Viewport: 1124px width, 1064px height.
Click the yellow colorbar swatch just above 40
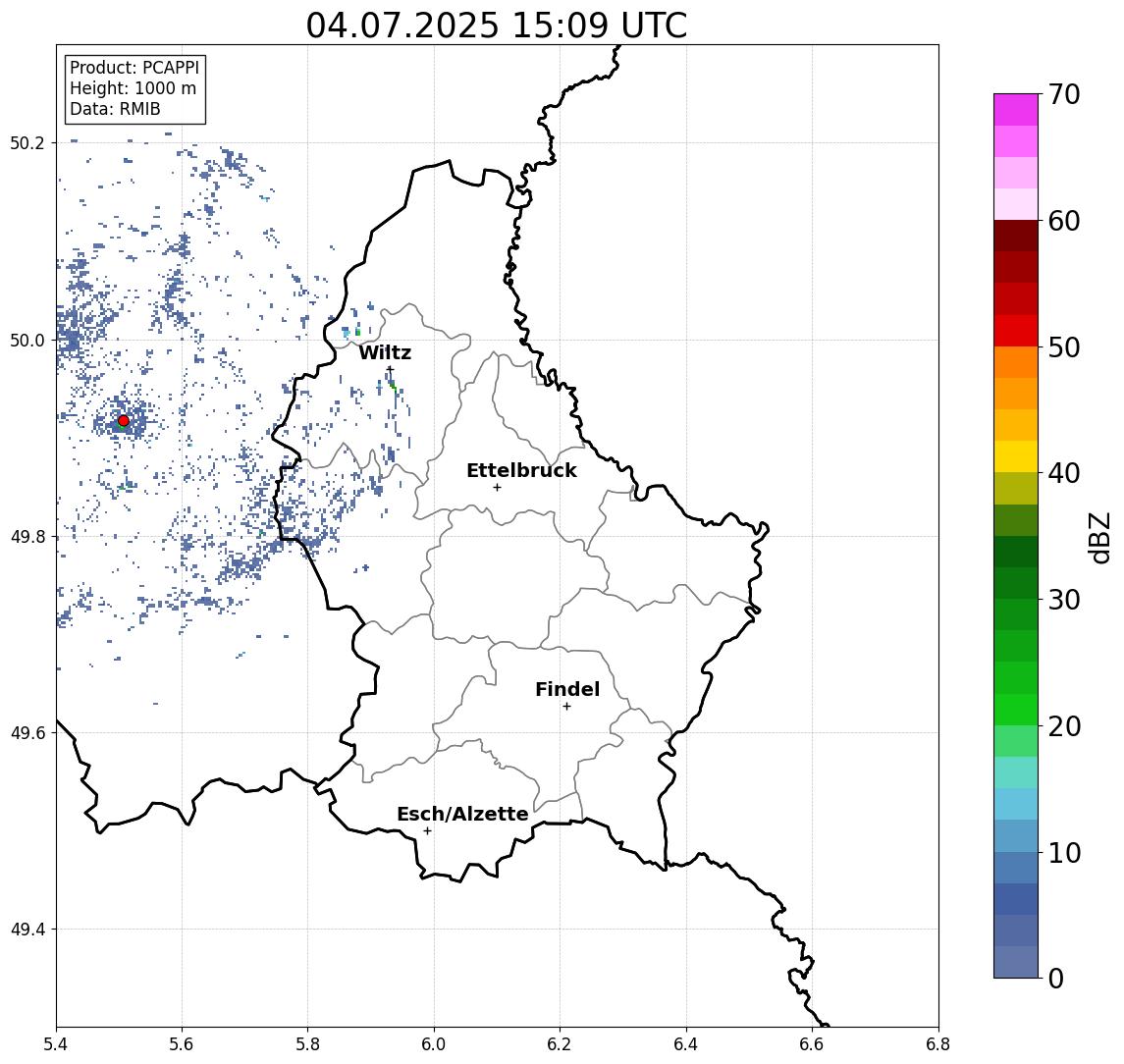1016,456
